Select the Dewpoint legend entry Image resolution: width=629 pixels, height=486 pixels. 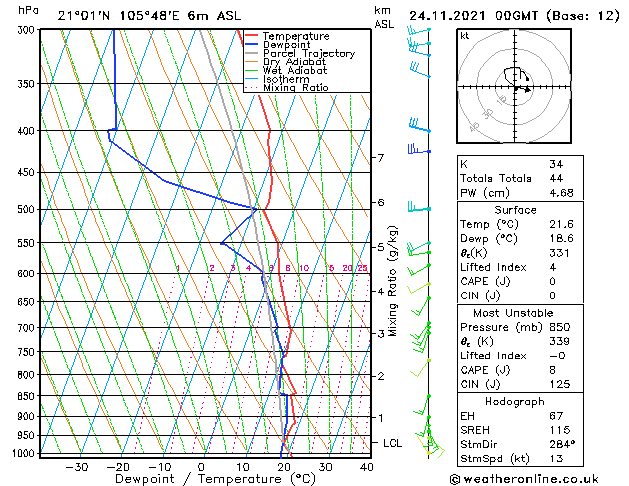[286, 45]
